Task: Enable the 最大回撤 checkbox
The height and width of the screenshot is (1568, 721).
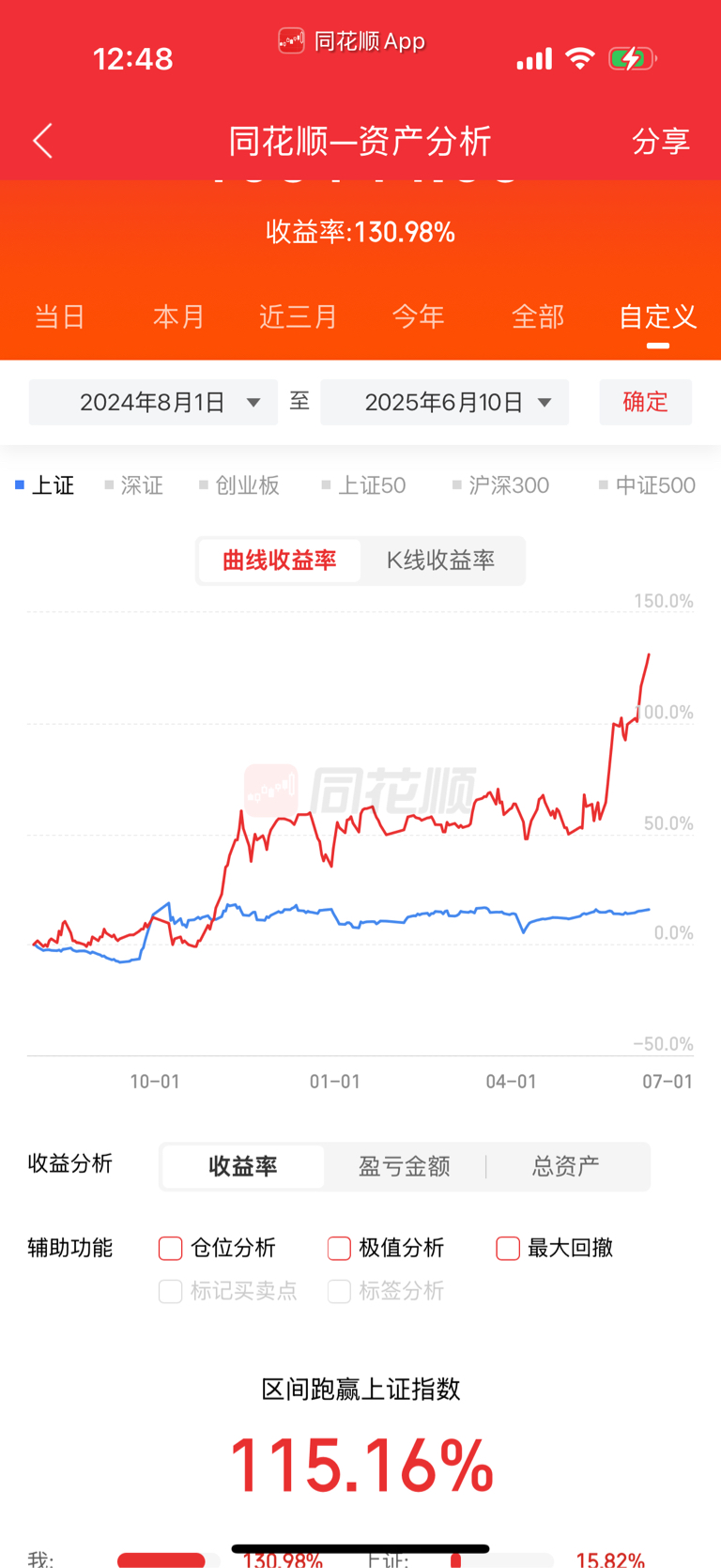Action: [508, 1248]
